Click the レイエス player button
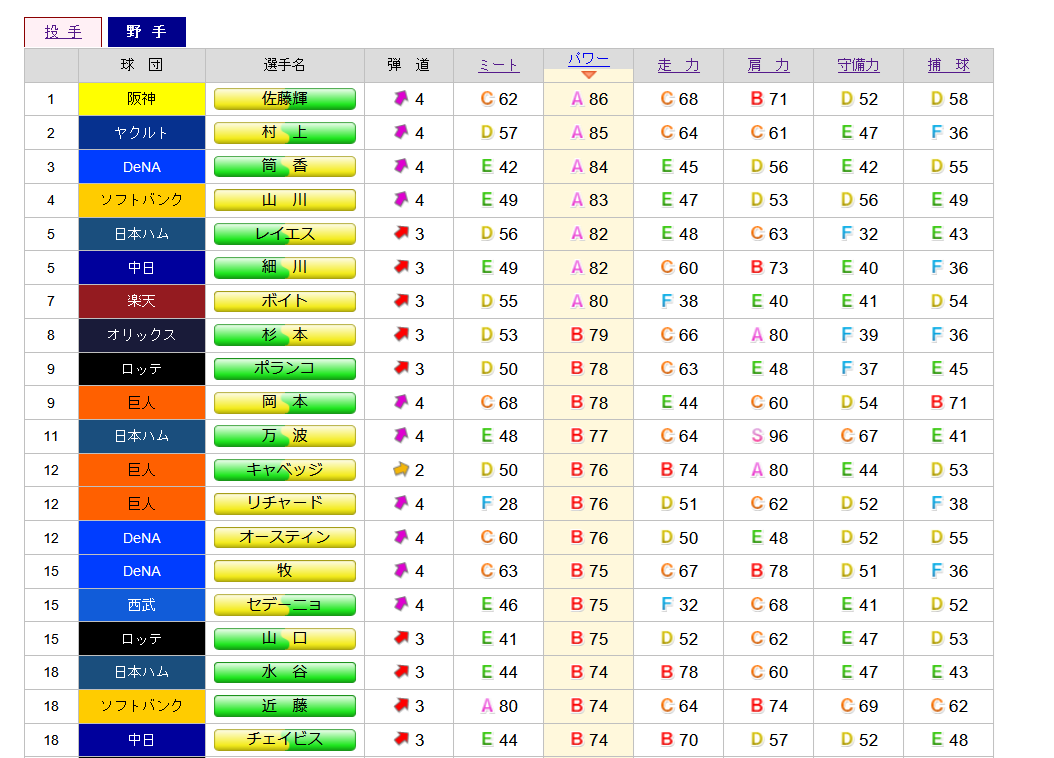The height and width of the screenshot is (758, 1054). coord(284,234)
